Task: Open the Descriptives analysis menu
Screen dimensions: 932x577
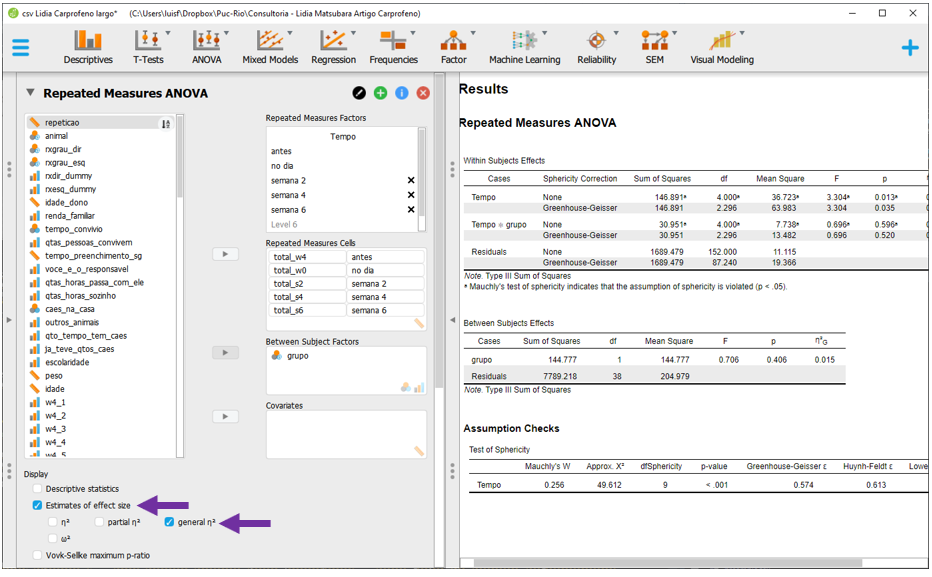Action: coord(88,47)
